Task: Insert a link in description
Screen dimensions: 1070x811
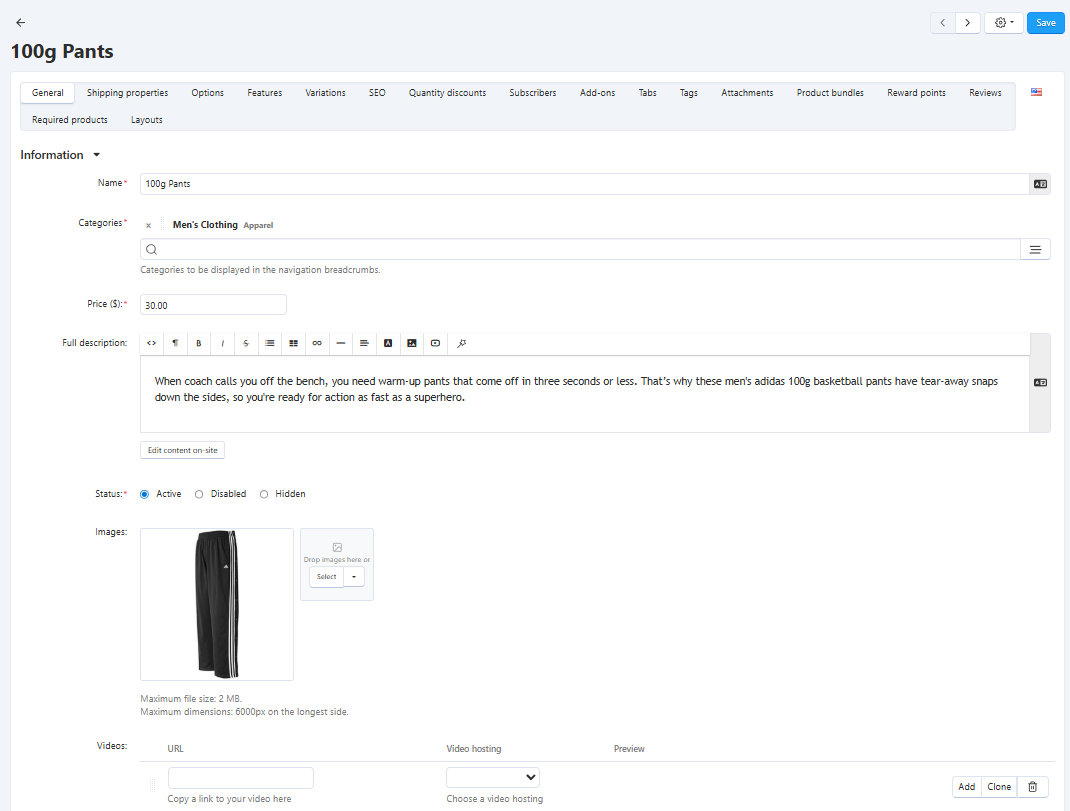Action: [x=317, y=343]
